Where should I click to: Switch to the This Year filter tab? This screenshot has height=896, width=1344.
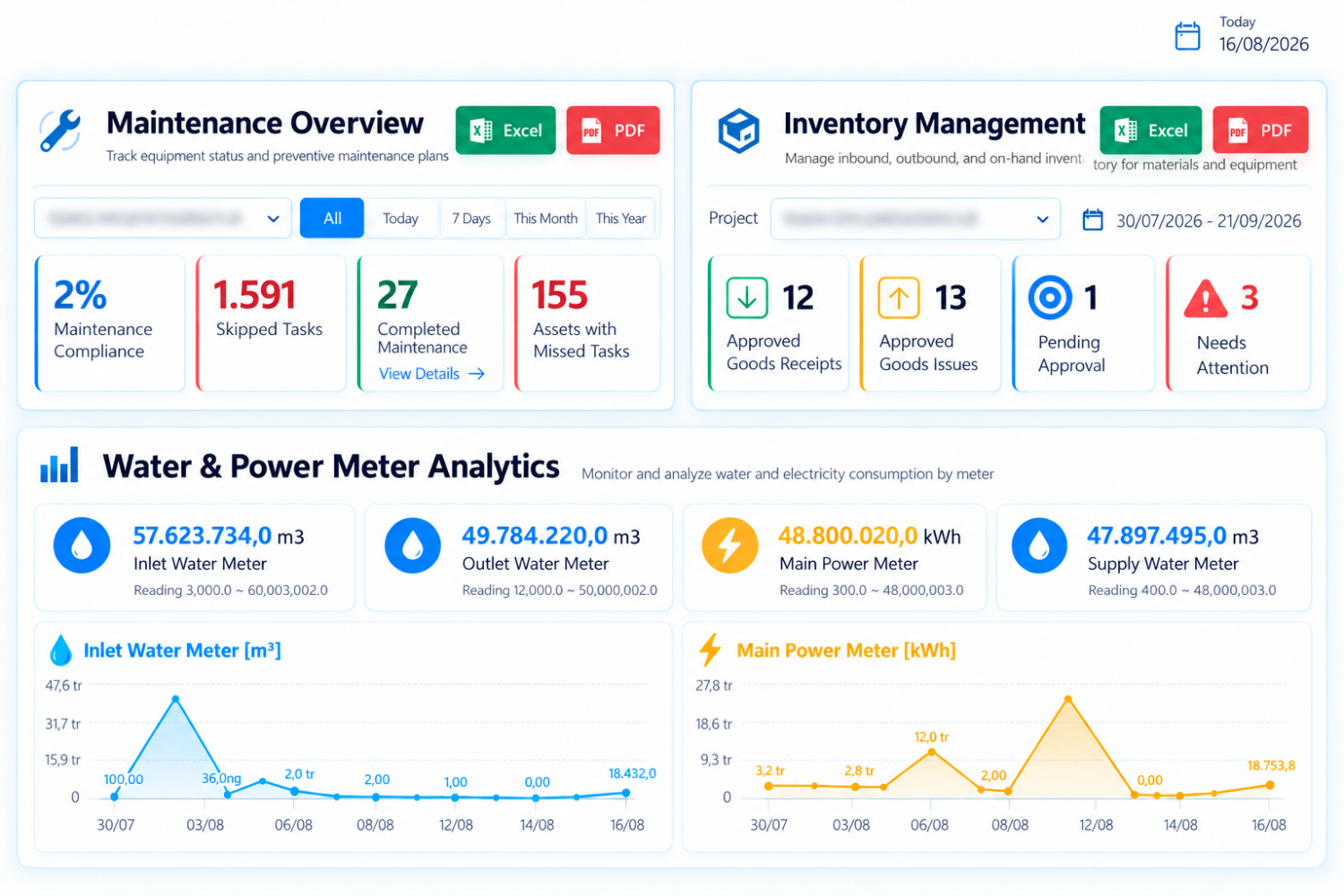621,219
